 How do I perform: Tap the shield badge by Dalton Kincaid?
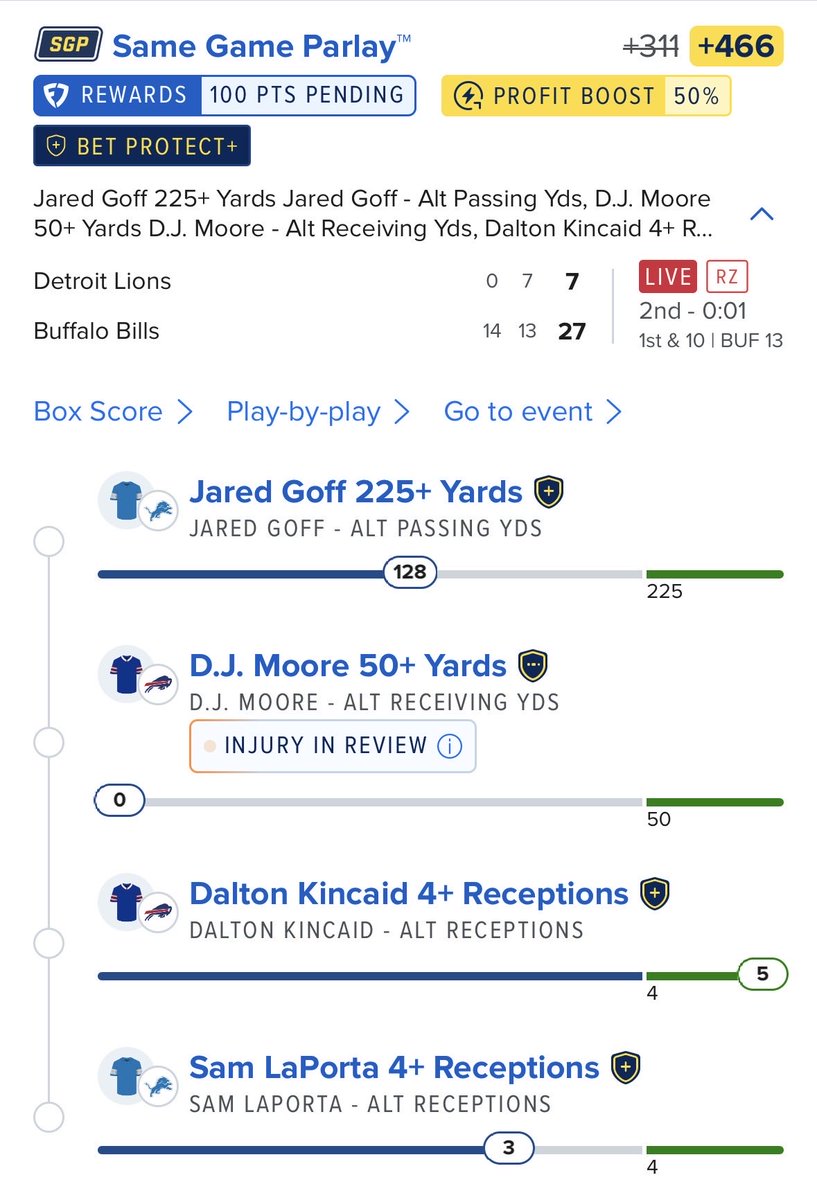(x=654, y=893)
